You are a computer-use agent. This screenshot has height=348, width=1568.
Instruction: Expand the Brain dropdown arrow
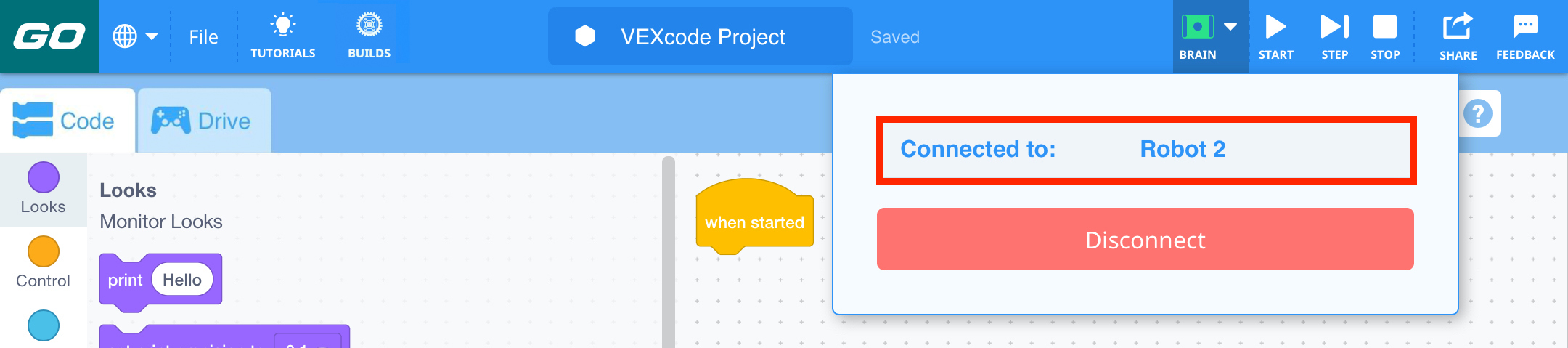tap(1230, 27)
